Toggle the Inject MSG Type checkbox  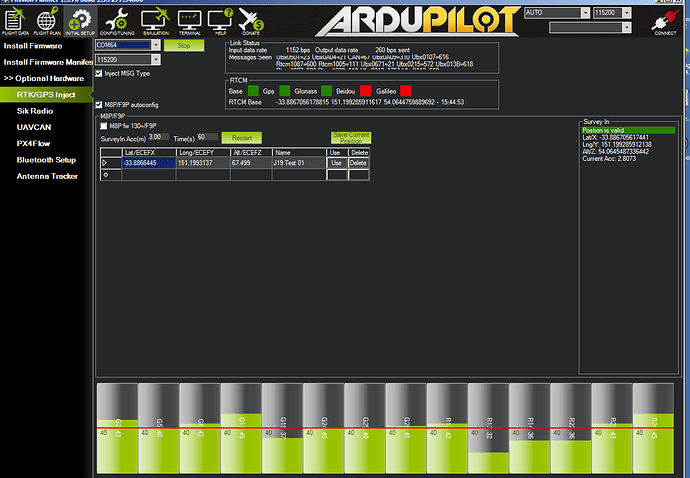pyautogui.click(x=98, y=73)
